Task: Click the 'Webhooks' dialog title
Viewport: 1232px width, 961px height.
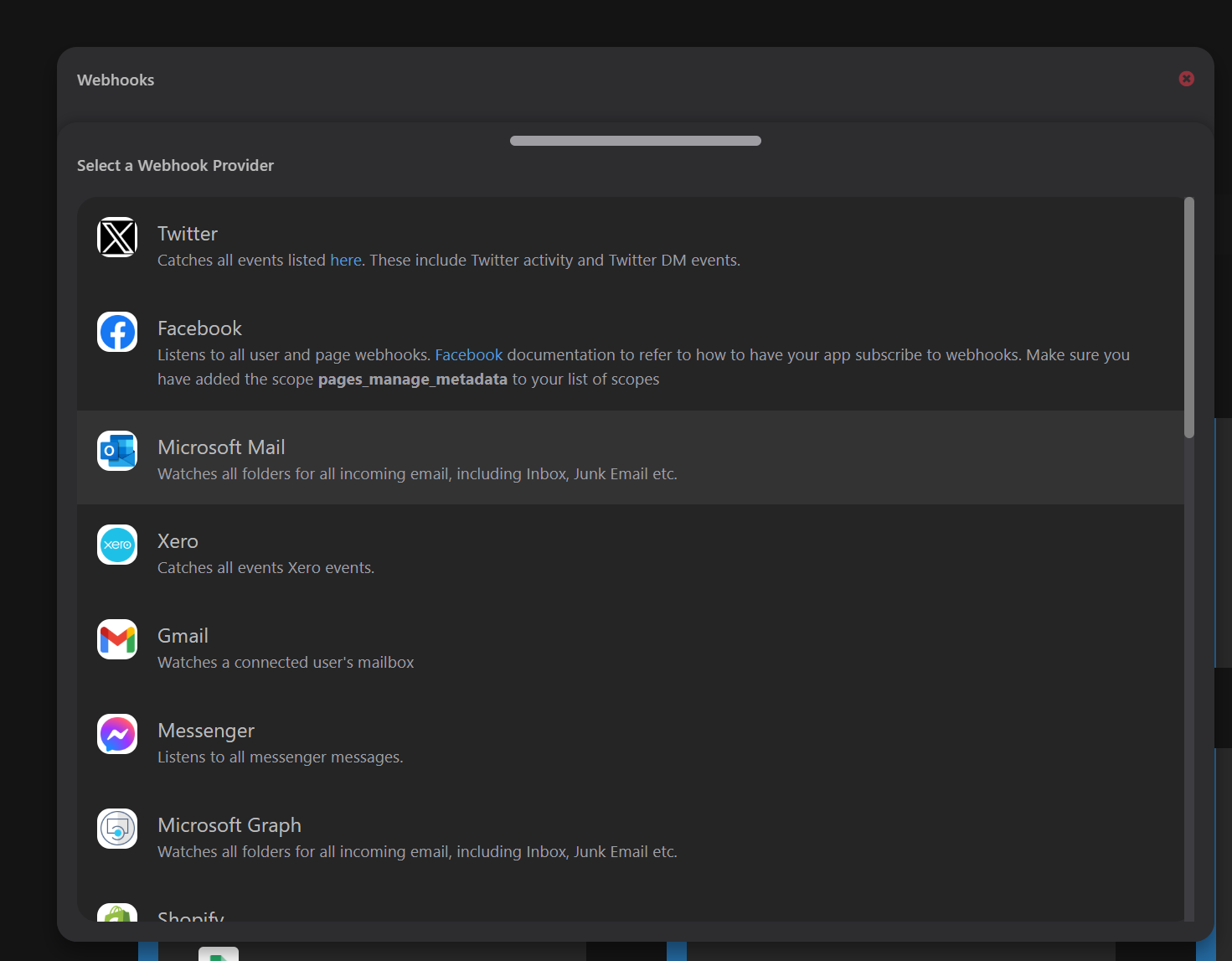Action: [x=116, y=80]
